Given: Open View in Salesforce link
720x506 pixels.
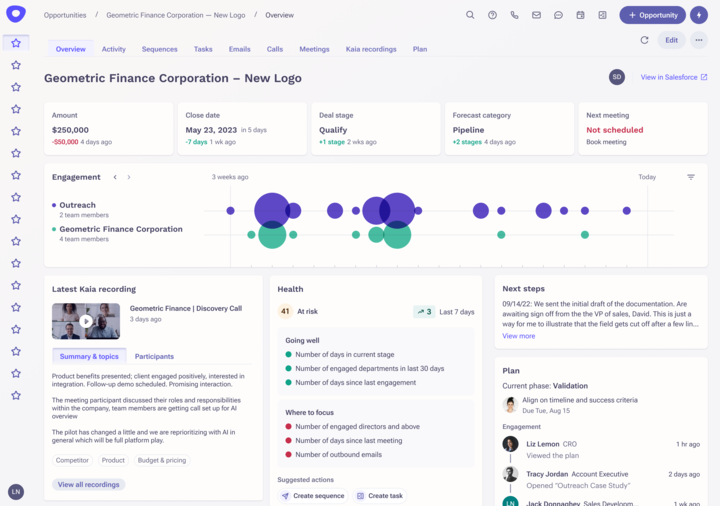Looking at the screenshot, I should (674, 77).
